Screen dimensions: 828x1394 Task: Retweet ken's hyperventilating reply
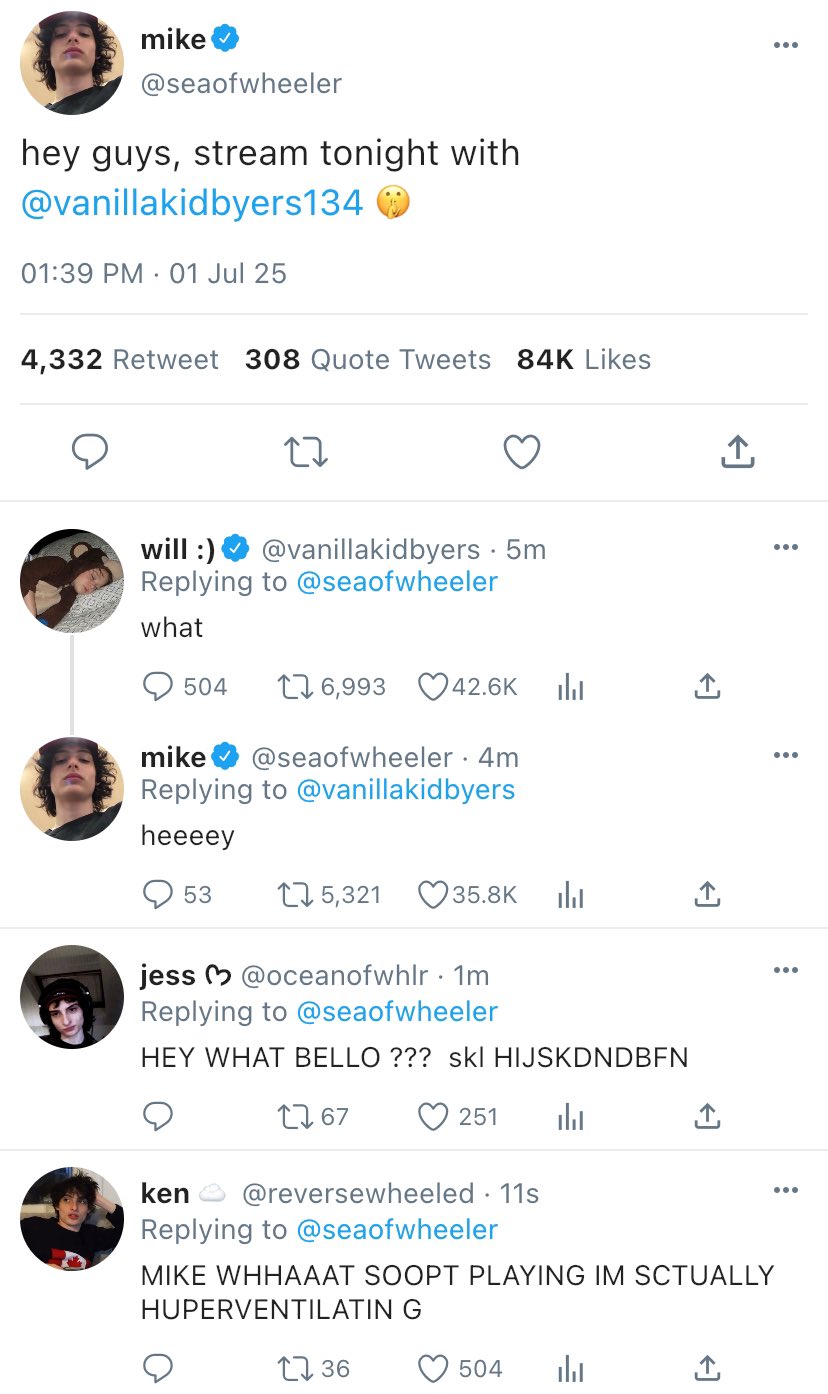(x=293, y=1368)
